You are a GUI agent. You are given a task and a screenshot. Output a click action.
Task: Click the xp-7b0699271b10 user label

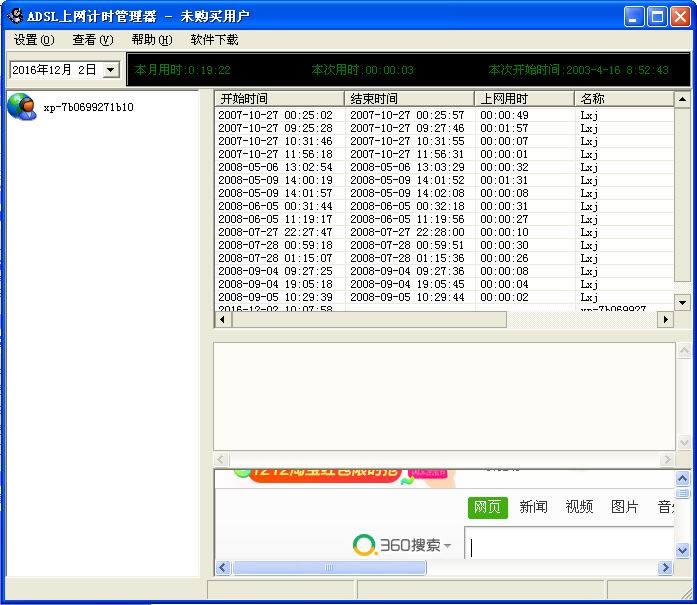click(x=88, y=107)
